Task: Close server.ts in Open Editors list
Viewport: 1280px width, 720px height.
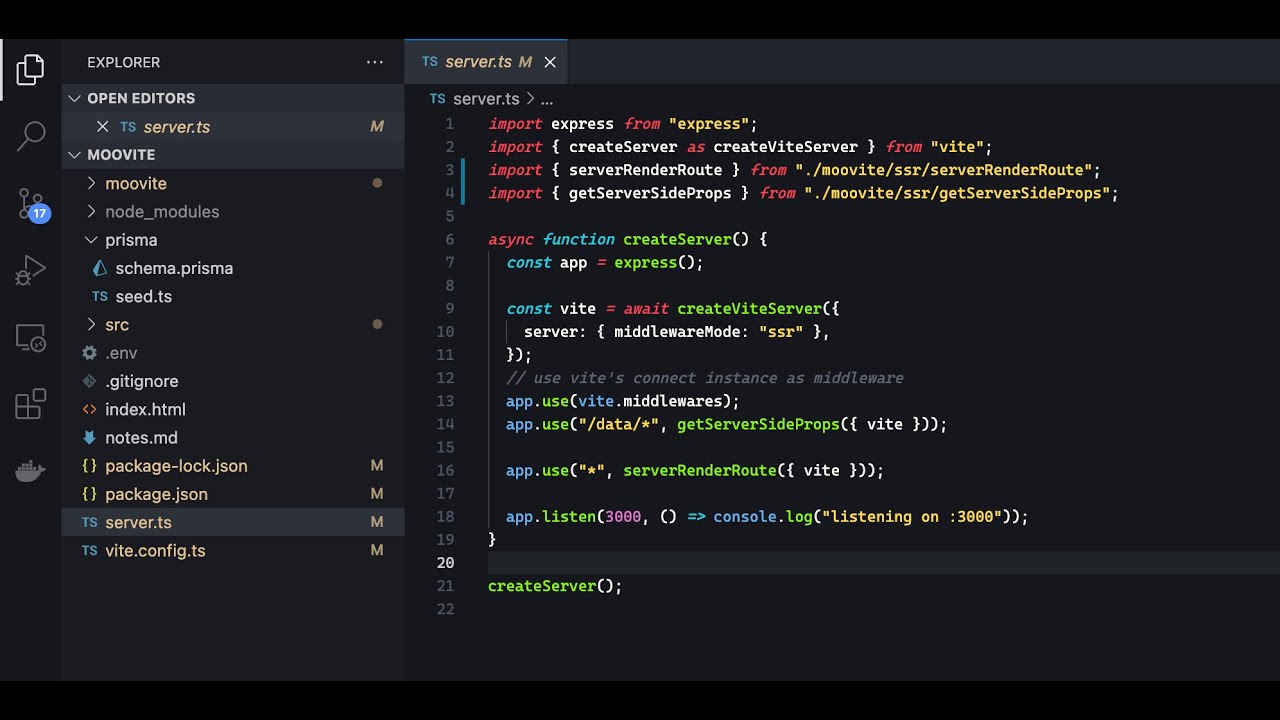Action: pos(102,127)
